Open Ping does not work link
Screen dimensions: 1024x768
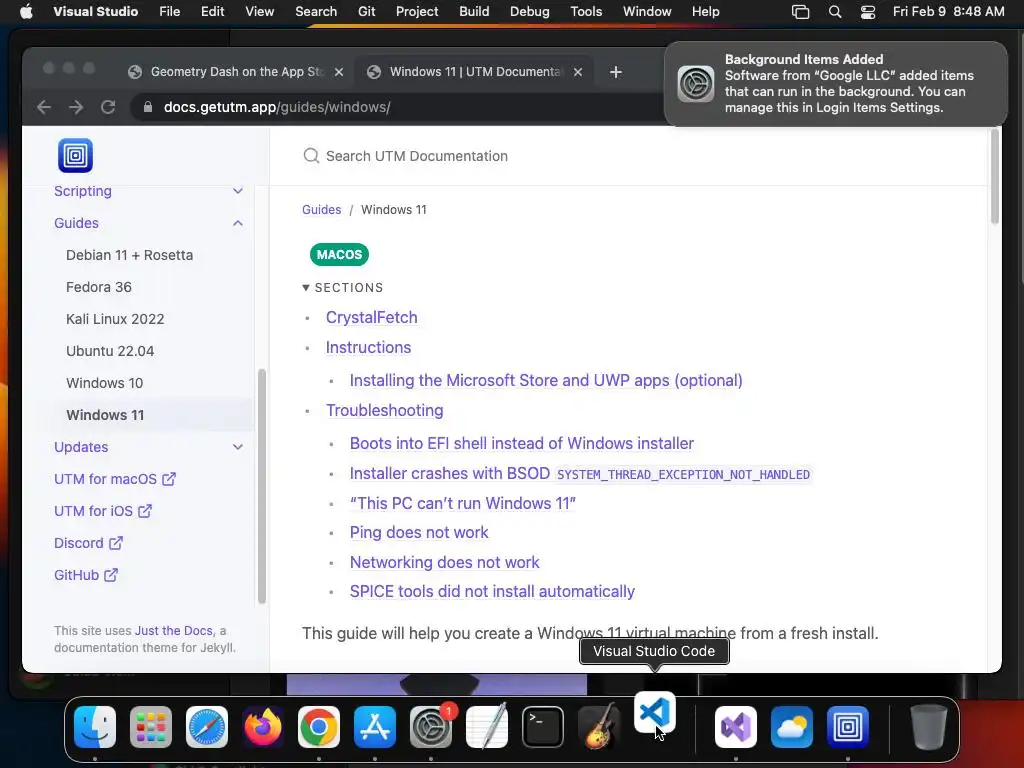click(x=419, y=532)
